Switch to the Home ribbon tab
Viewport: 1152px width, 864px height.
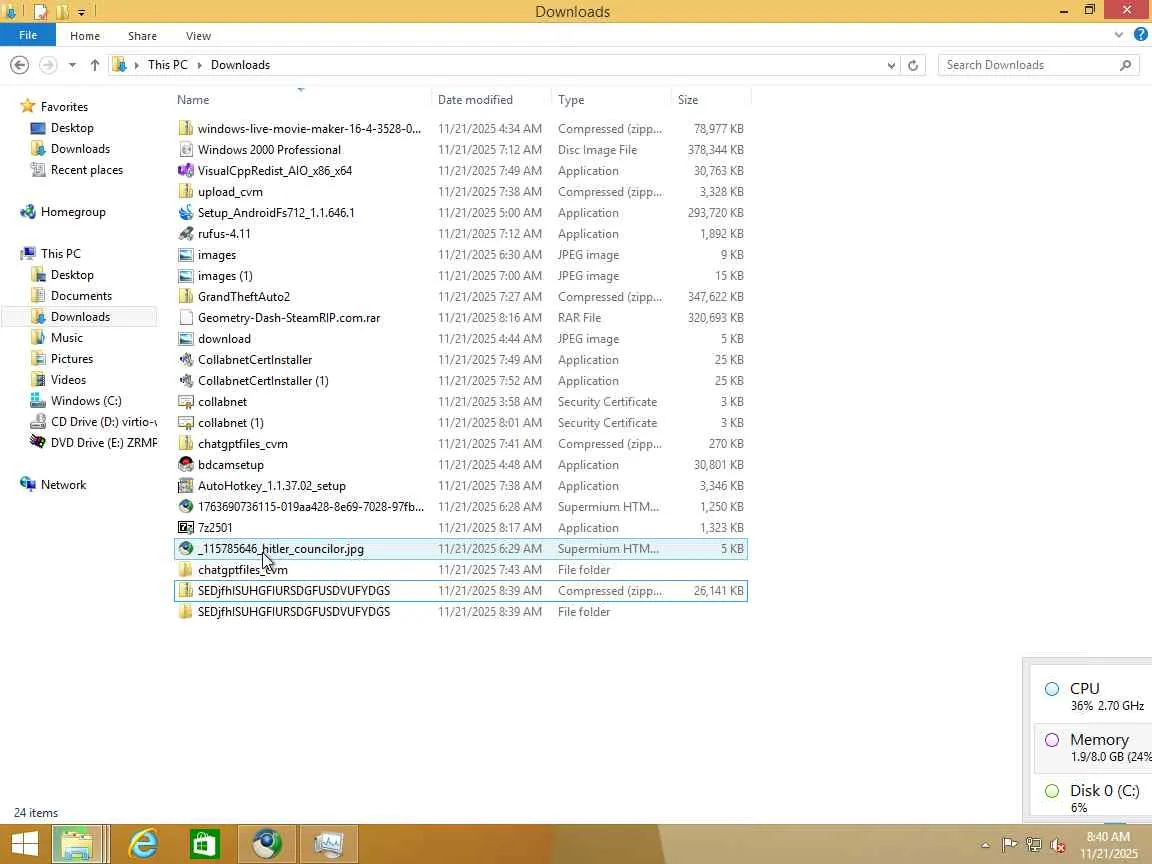(84, 36)
